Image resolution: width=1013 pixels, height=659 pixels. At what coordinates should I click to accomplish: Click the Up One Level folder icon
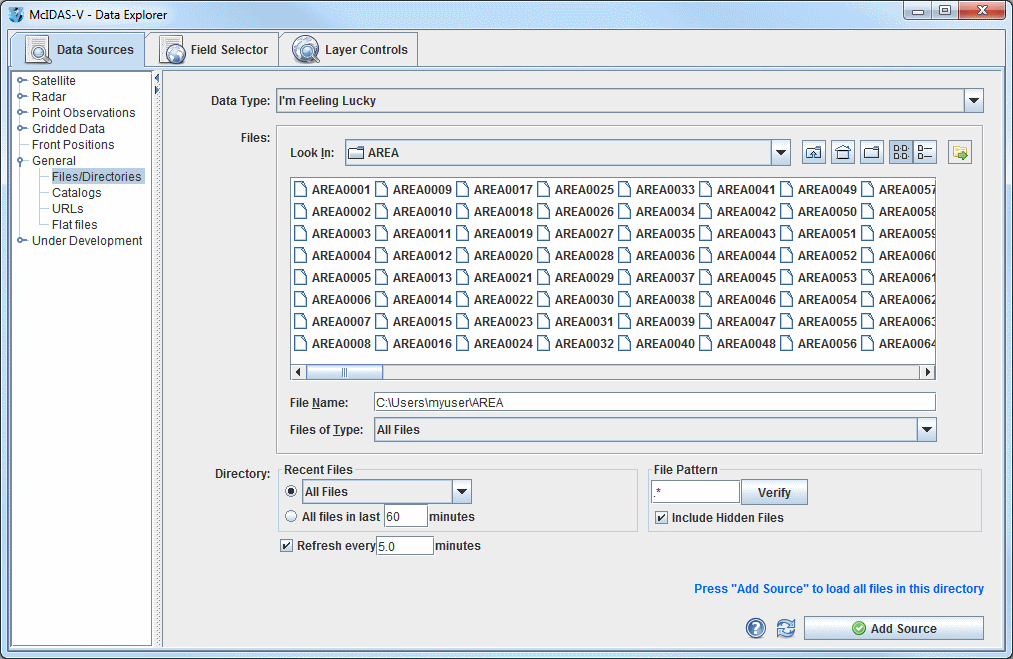(x=814, y=153)
